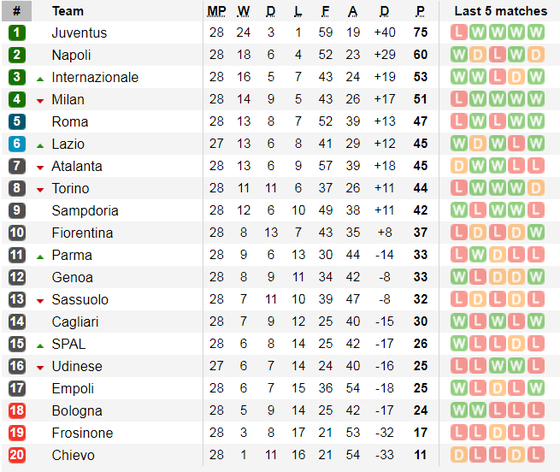560x472 pixels.
Task: Click the Last 5 matches header
Action: [501, 11]
